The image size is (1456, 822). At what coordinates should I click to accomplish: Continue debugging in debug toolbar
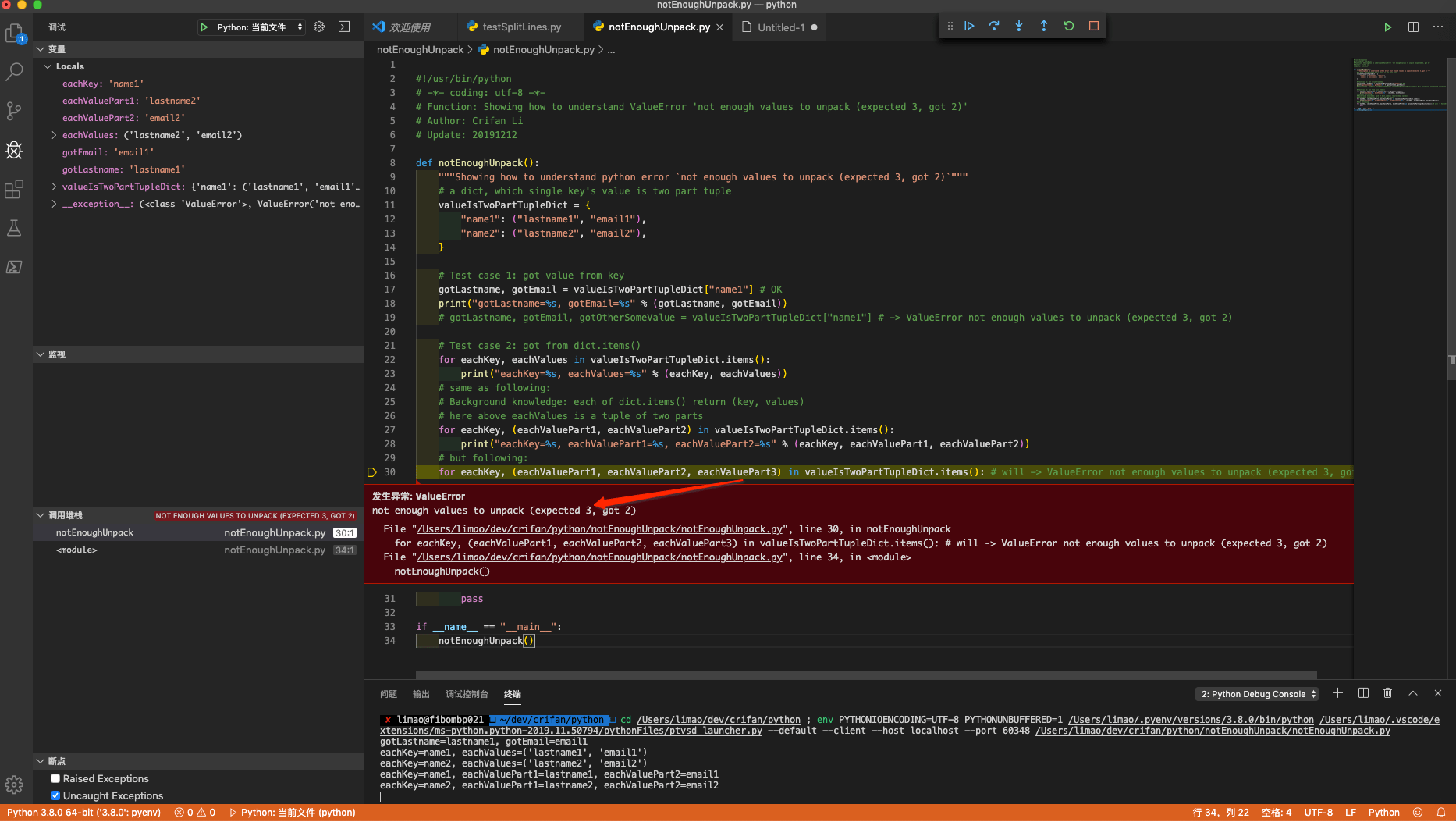point(969,26)
